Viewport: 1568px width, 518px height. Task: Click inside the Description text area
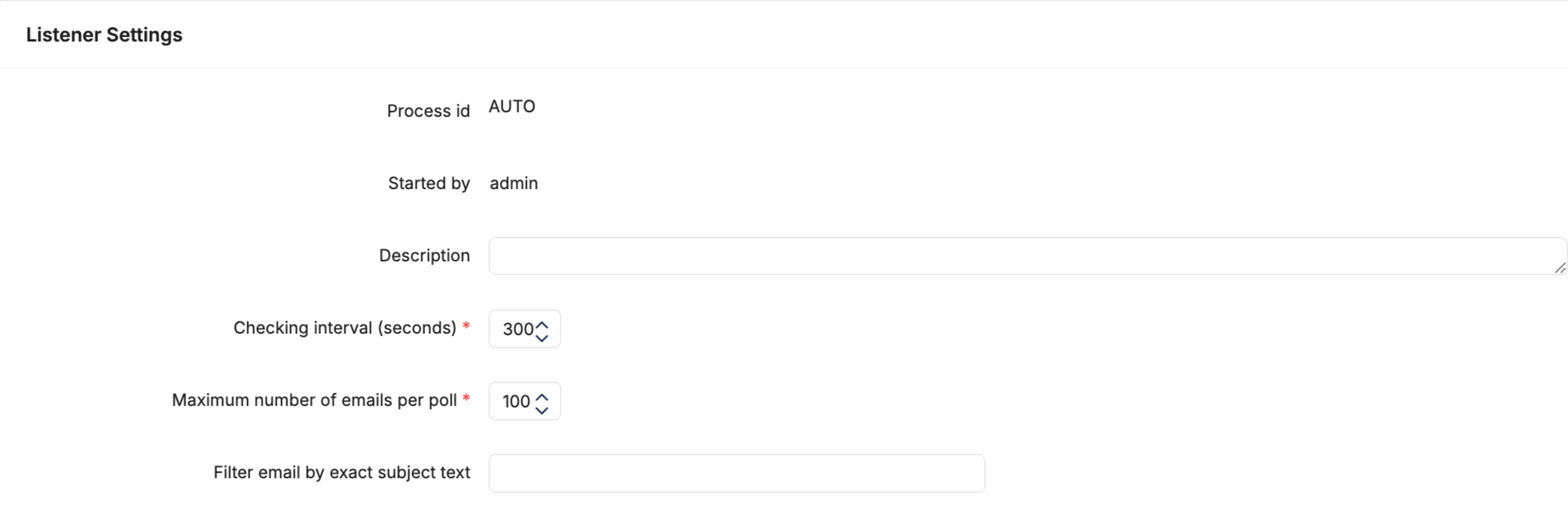pos(1028,256)
